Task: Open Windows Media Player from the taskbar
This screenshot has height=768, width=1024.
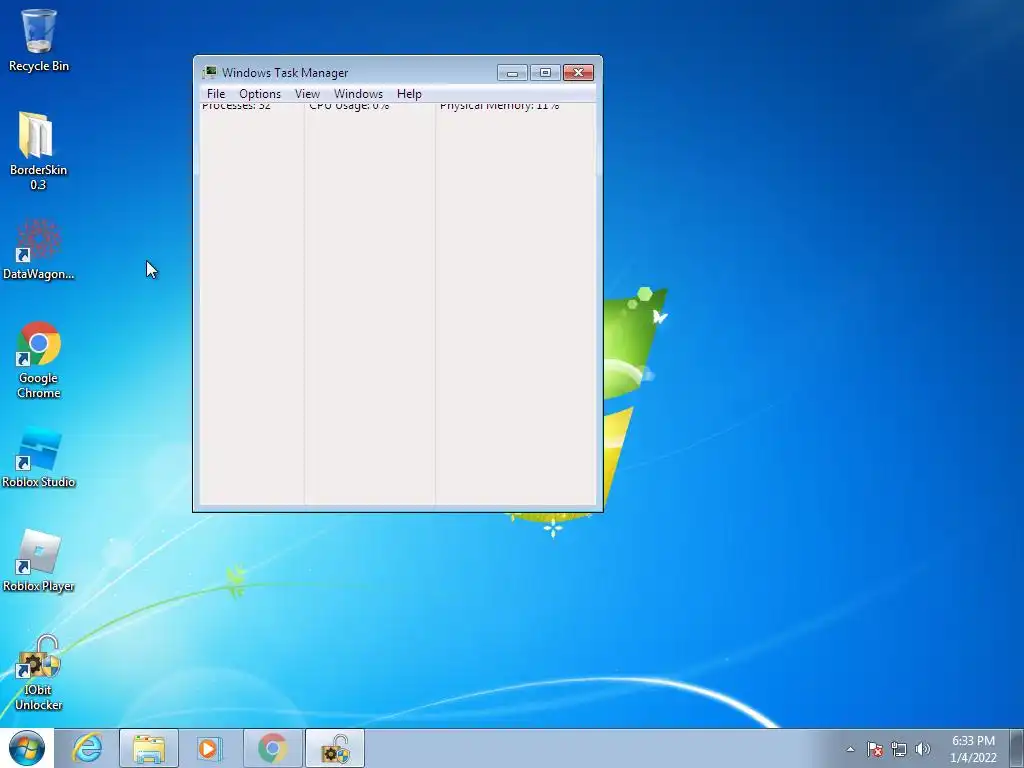Action: point(210,748)
